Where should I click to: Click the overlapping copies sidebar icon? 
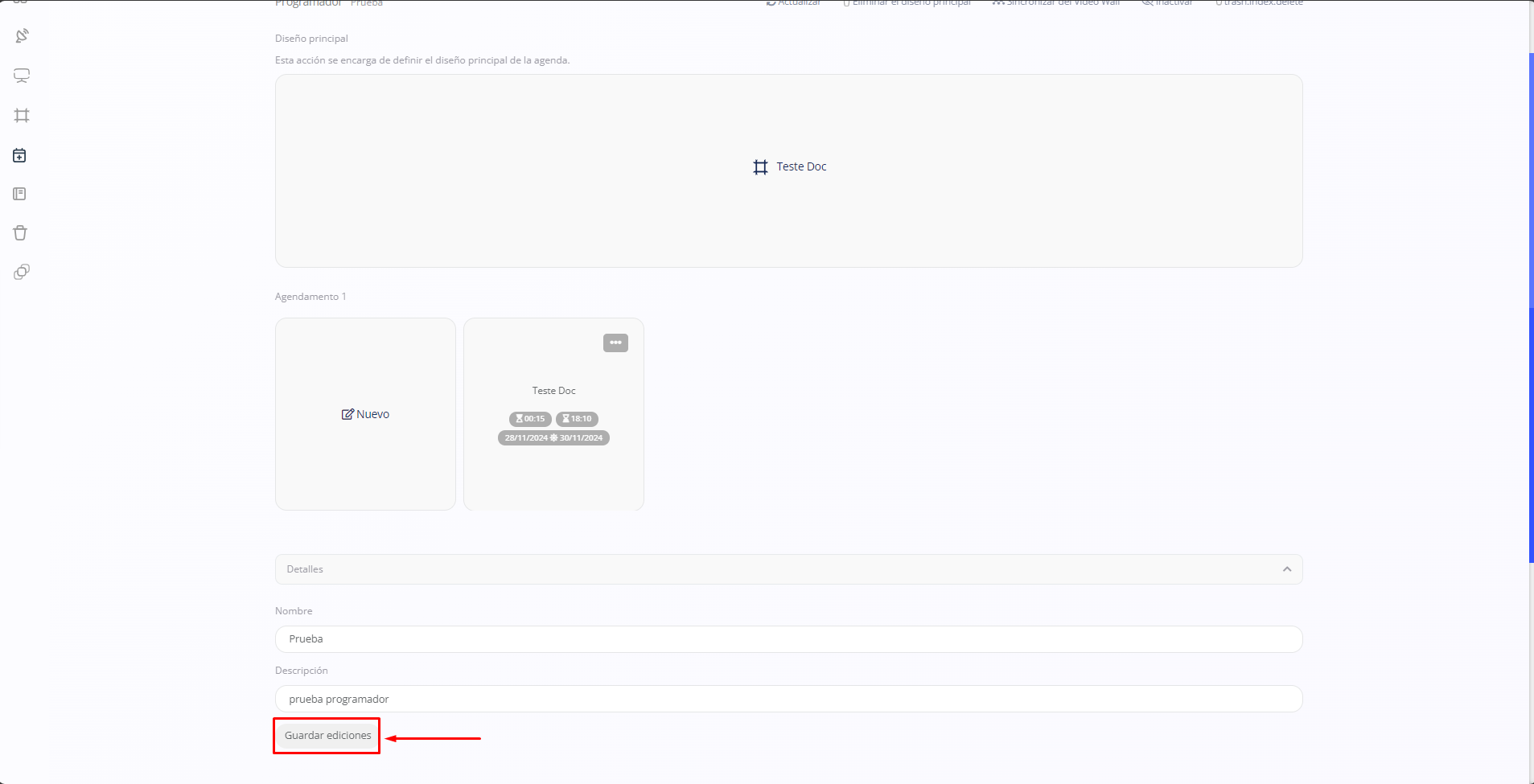22,272
